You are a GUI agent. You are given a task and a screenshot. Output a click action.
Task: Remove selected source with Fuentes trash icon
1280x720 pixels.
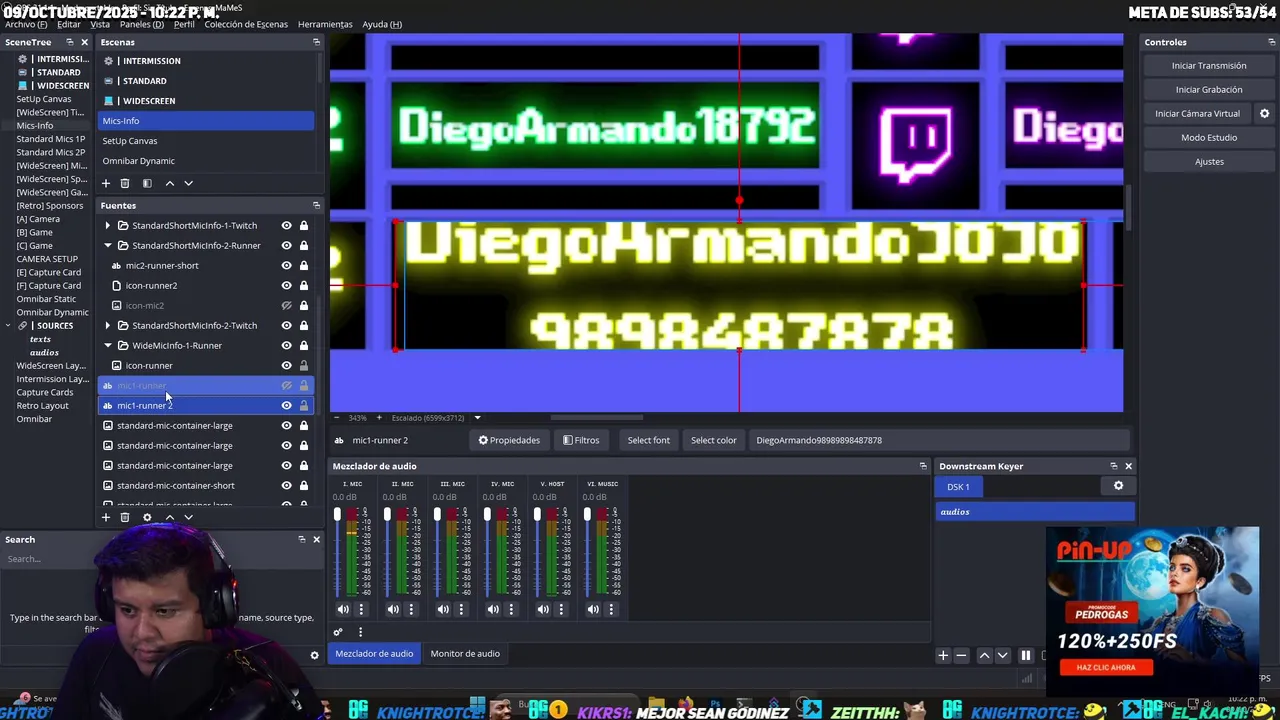[x=125, y=517]
